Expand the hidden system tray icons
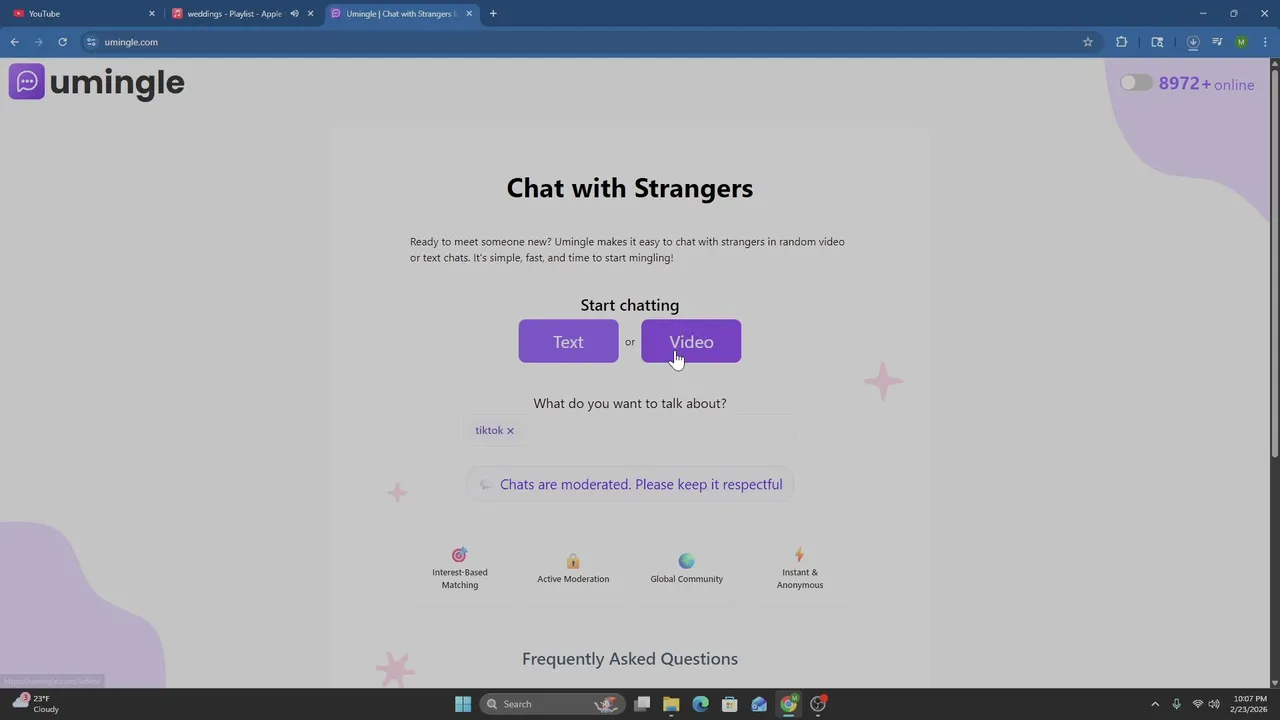 1155,704
